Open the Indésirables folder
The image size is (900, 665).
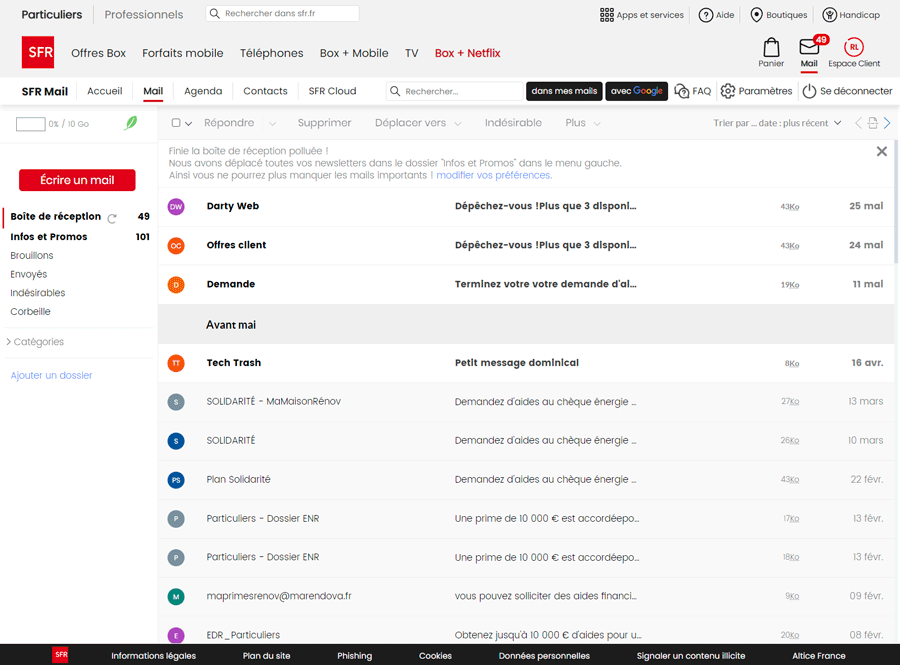(38, 293)
